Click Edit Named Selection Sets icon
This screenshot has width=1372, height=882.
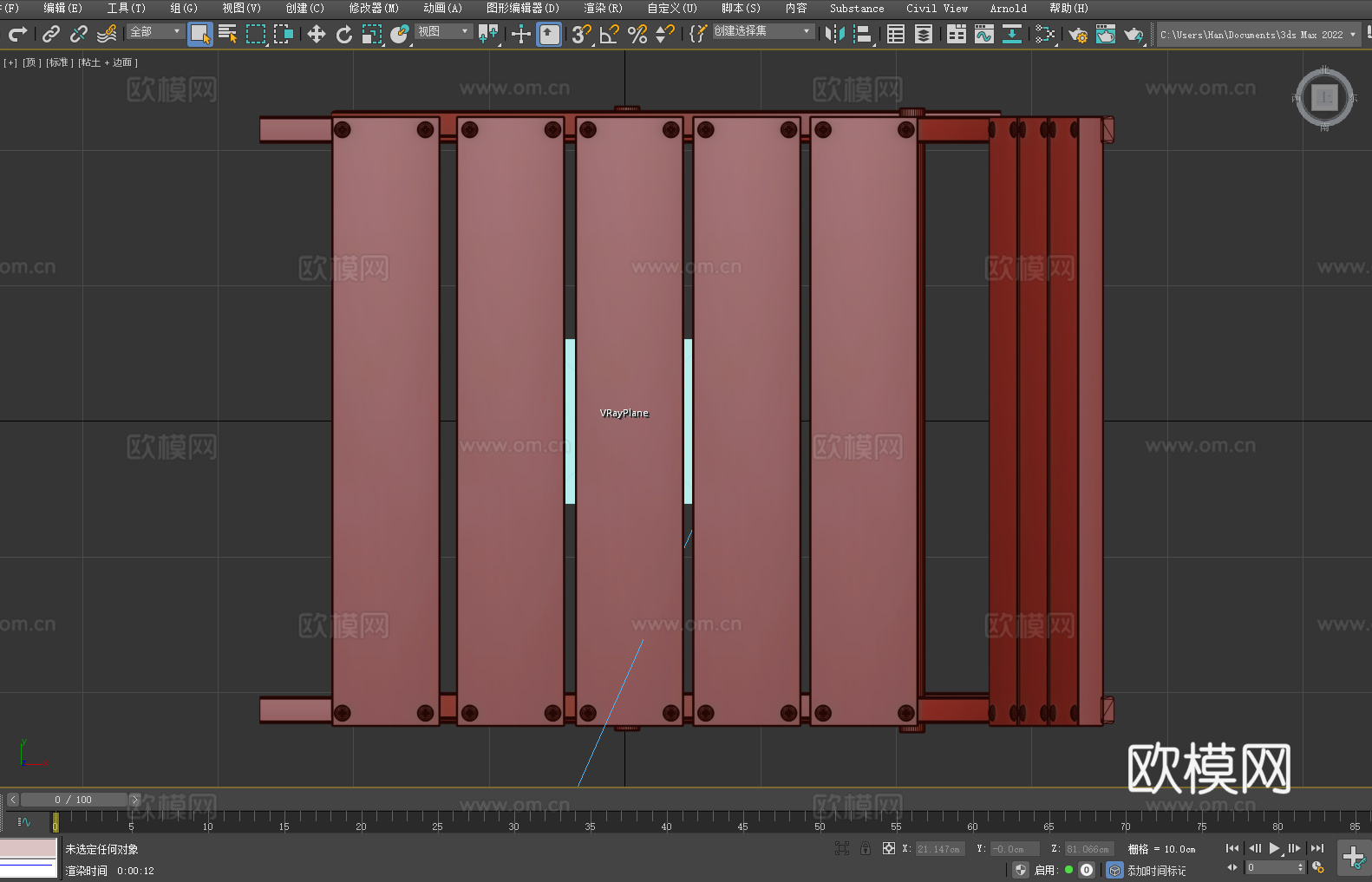697,34
